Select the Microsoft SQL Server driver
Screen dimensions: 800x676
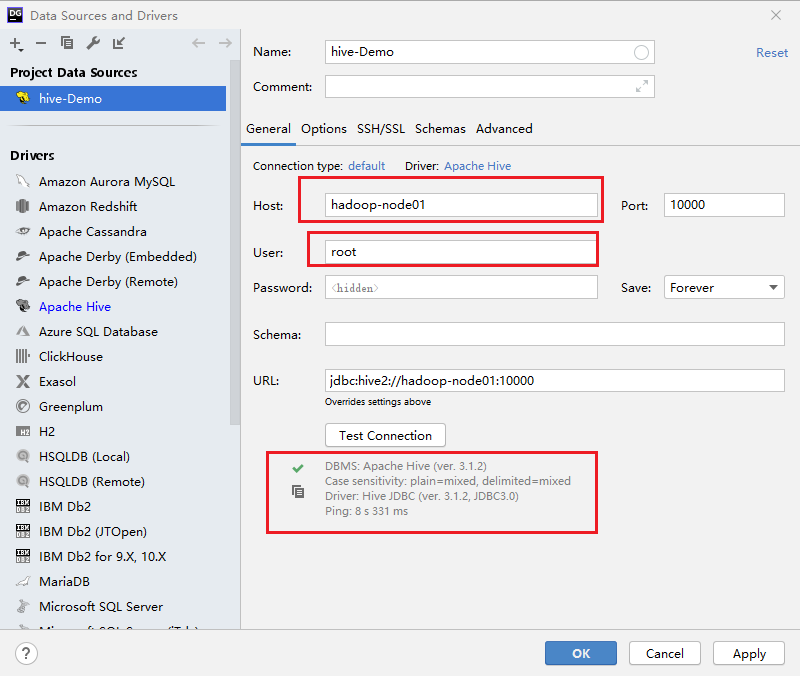coord(101,607)
